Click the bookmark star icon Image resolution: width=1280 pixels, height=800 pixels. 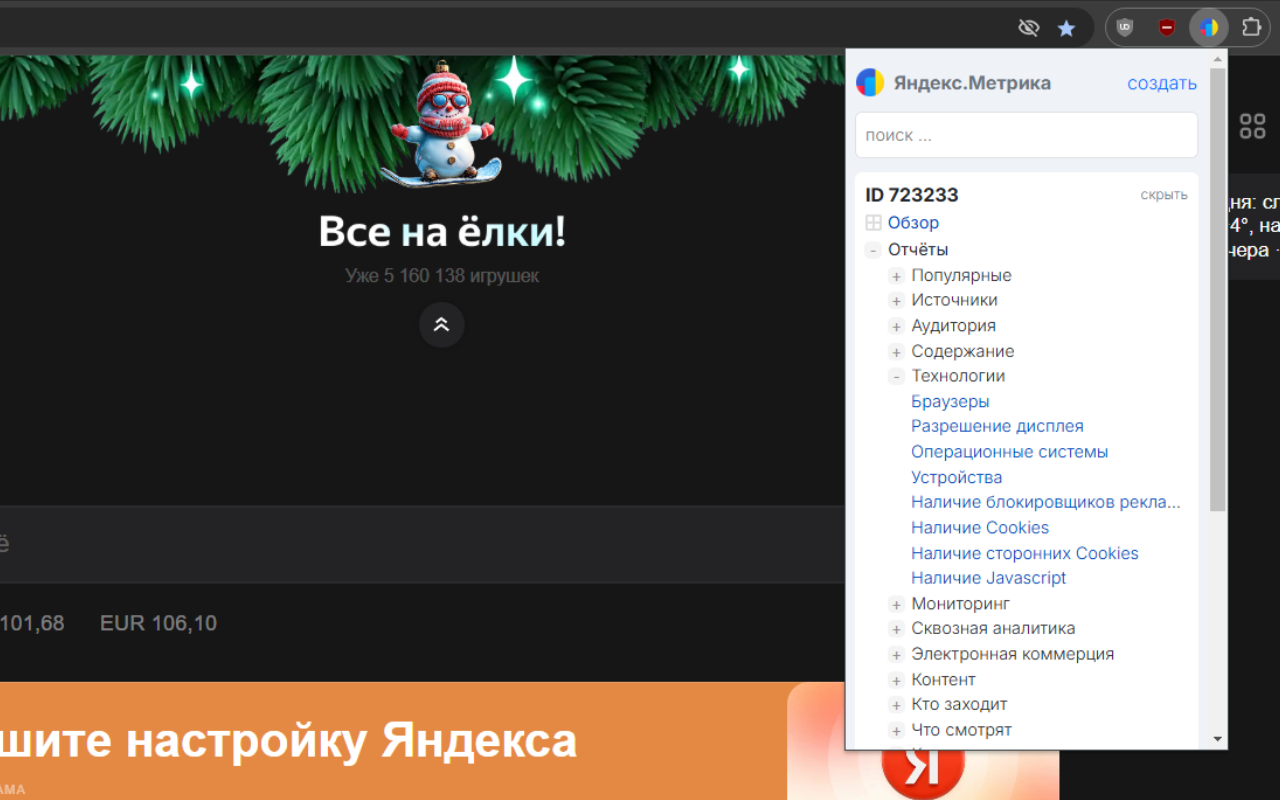tap(1066, 27)
